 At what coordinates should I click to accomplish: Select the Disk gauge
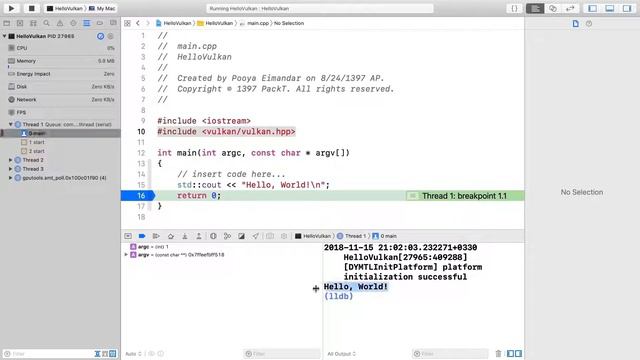[x=60, y=87]
